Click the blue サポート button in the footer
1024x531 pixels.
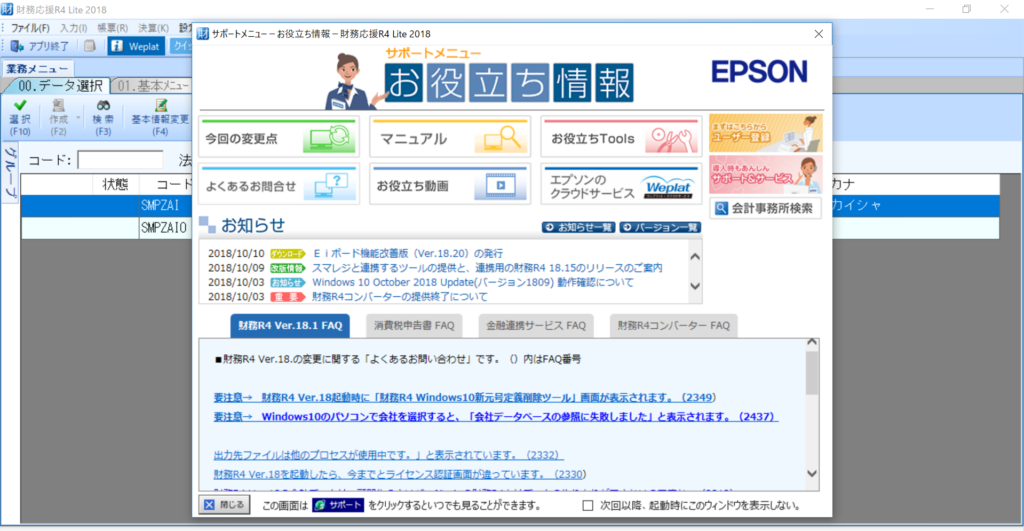(338, 506)
